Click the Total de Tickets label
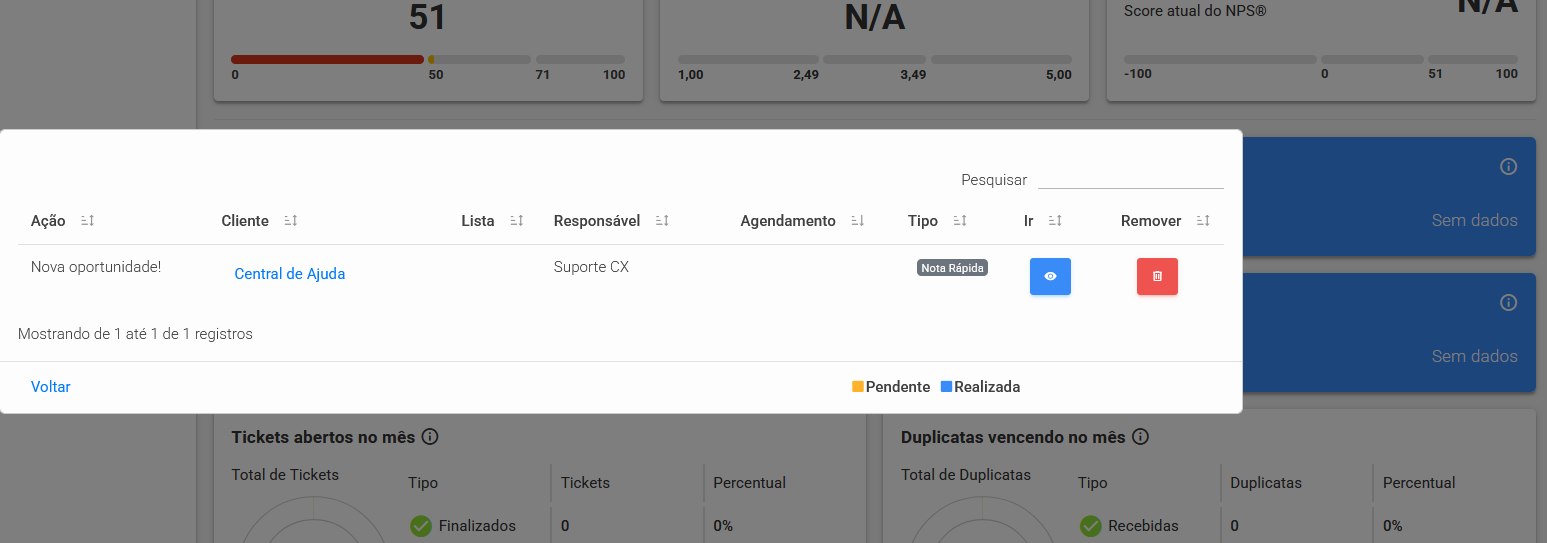The width and height of the screenshot is (1547, 543). coord(285,475)
